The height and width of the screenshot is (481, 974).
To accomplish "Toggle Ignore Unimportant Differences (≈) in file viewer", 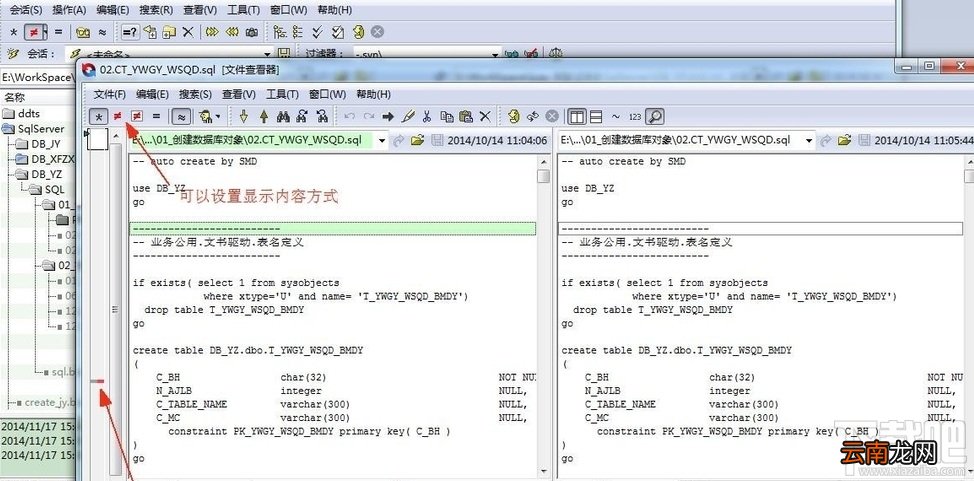I will coord(181,116).
